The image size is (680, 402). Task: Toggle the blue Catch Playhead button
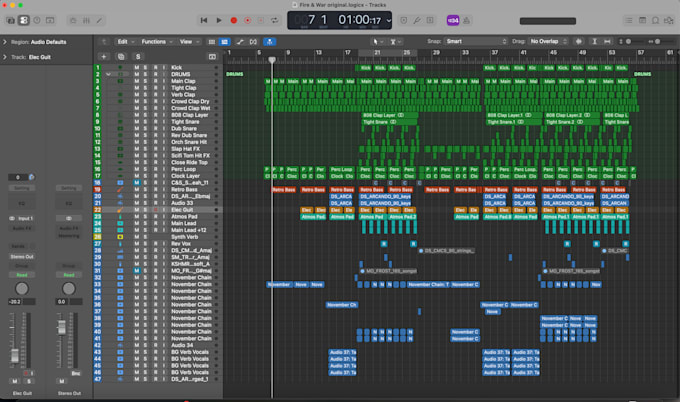coord(270,42)
